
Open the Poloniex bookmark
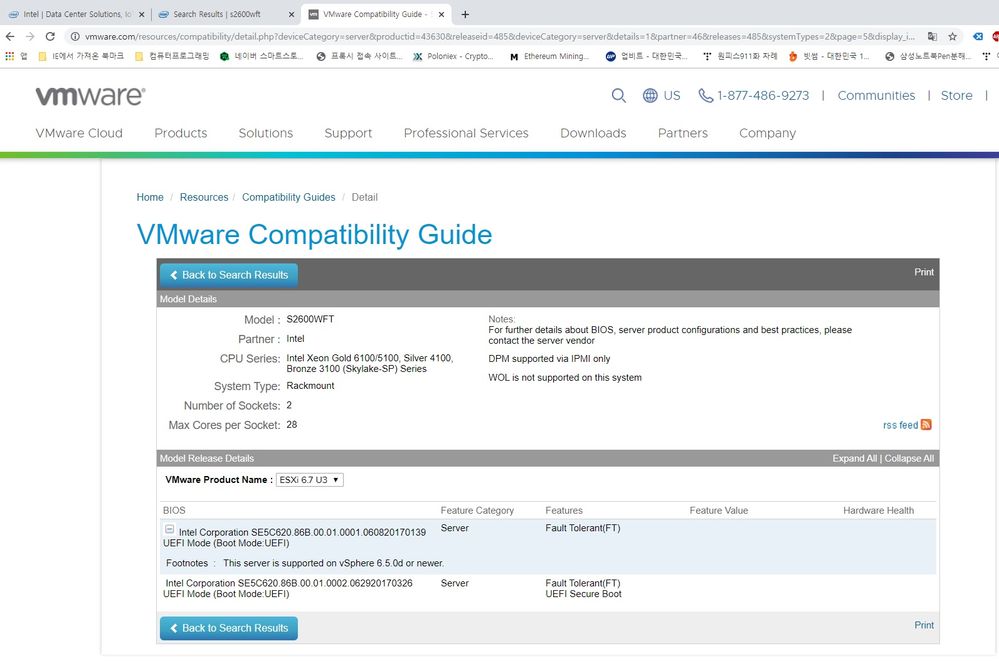[x=453, y=56]
